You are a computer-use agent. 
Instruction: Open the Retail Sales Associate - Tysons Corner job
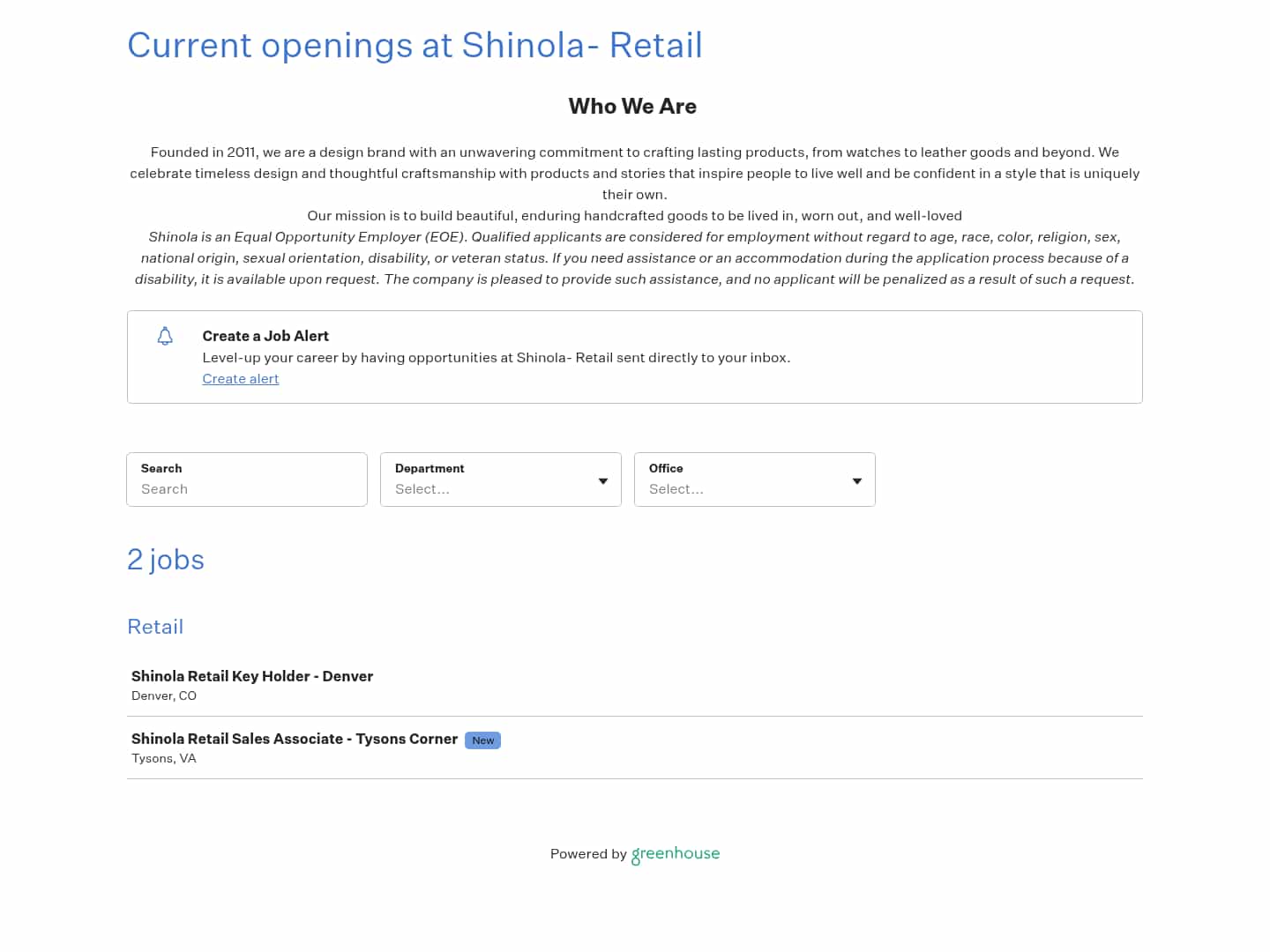click(295, 739)
